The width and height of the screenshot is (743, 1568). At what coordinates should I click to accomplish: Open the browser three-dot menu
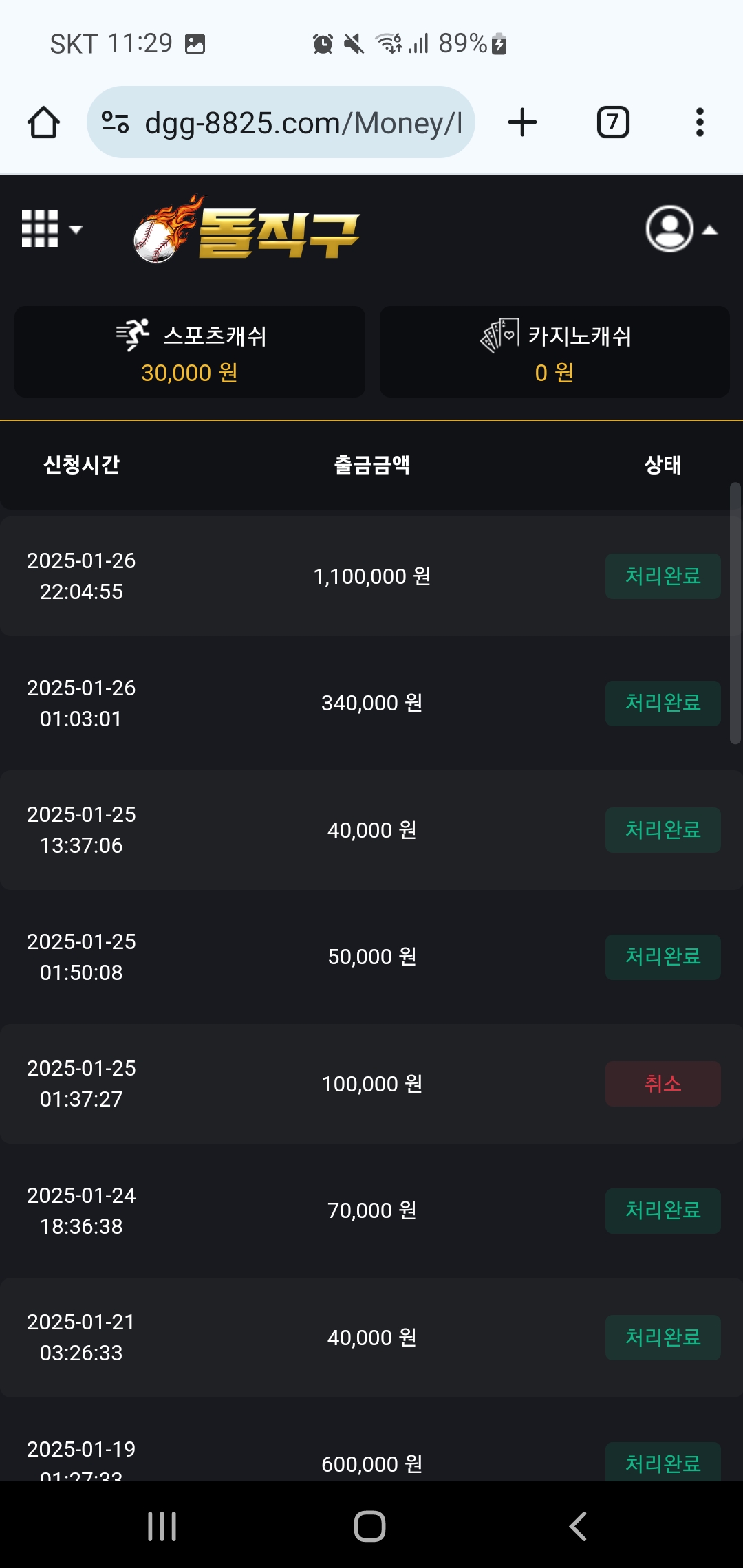(700, 122)
